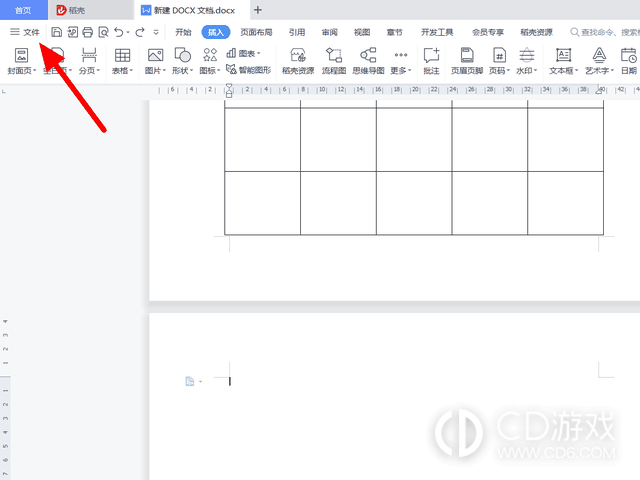Open the 形状 (Shapes) tool
This screenshot has width=640, height=480.
pos(180,56)
